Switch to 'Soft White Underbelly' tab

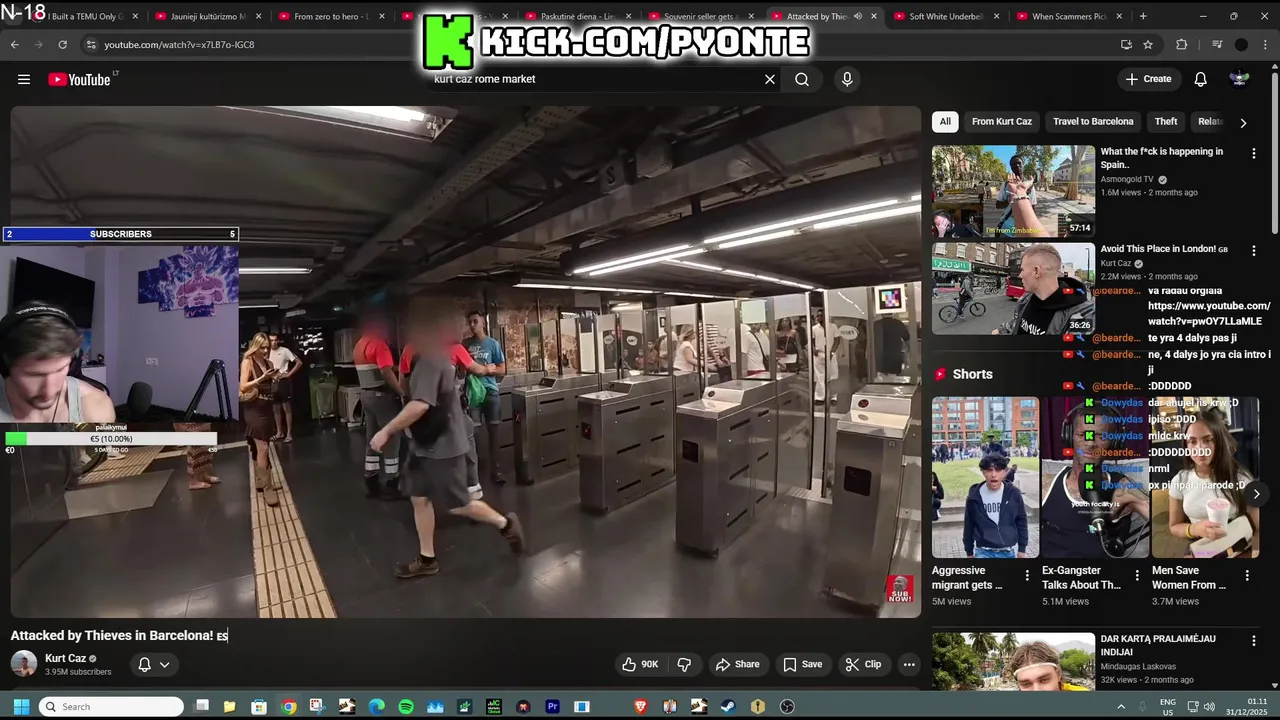coord(943,16)
